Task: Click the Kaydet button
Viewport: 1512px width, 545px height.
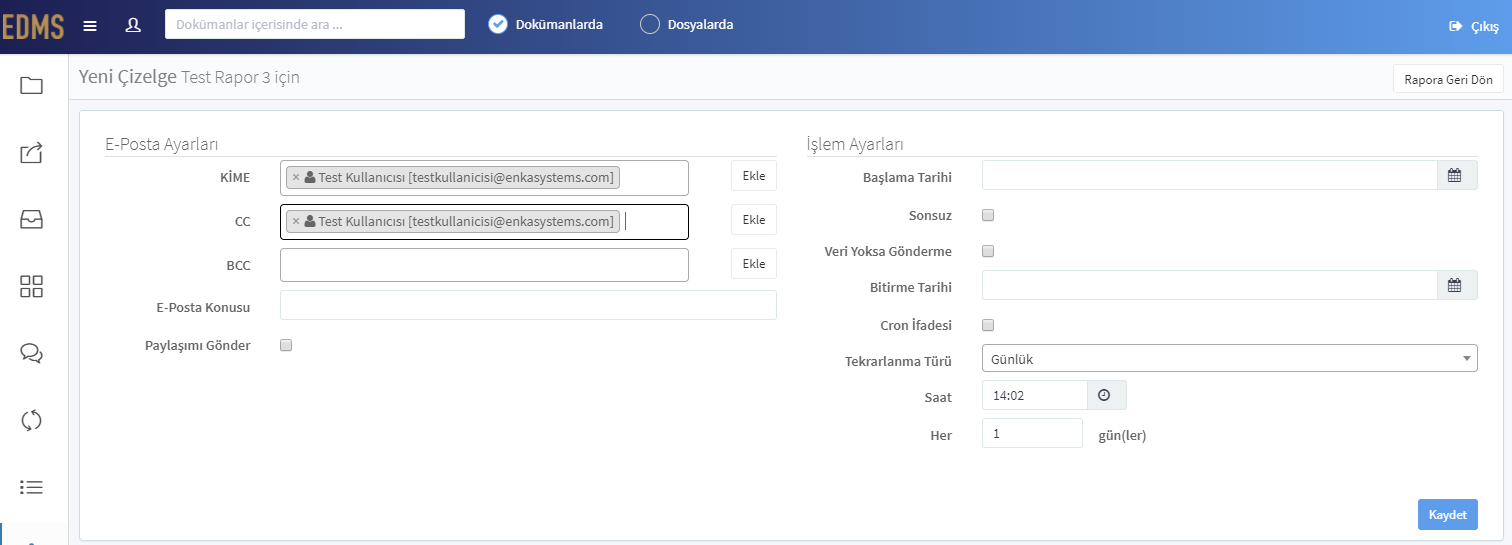Action: pos(1447,514)
